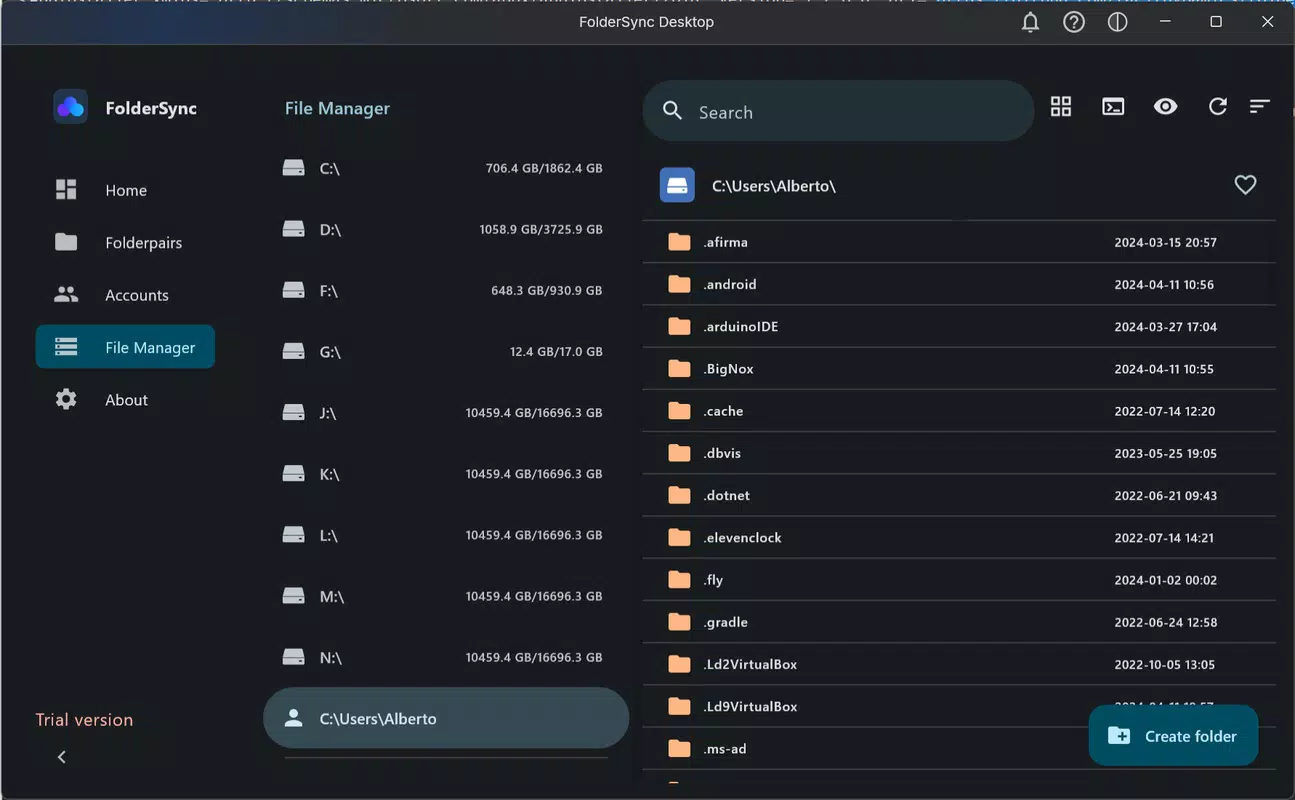
Task: Open the help question mark icon
Action: point(1074,22)
